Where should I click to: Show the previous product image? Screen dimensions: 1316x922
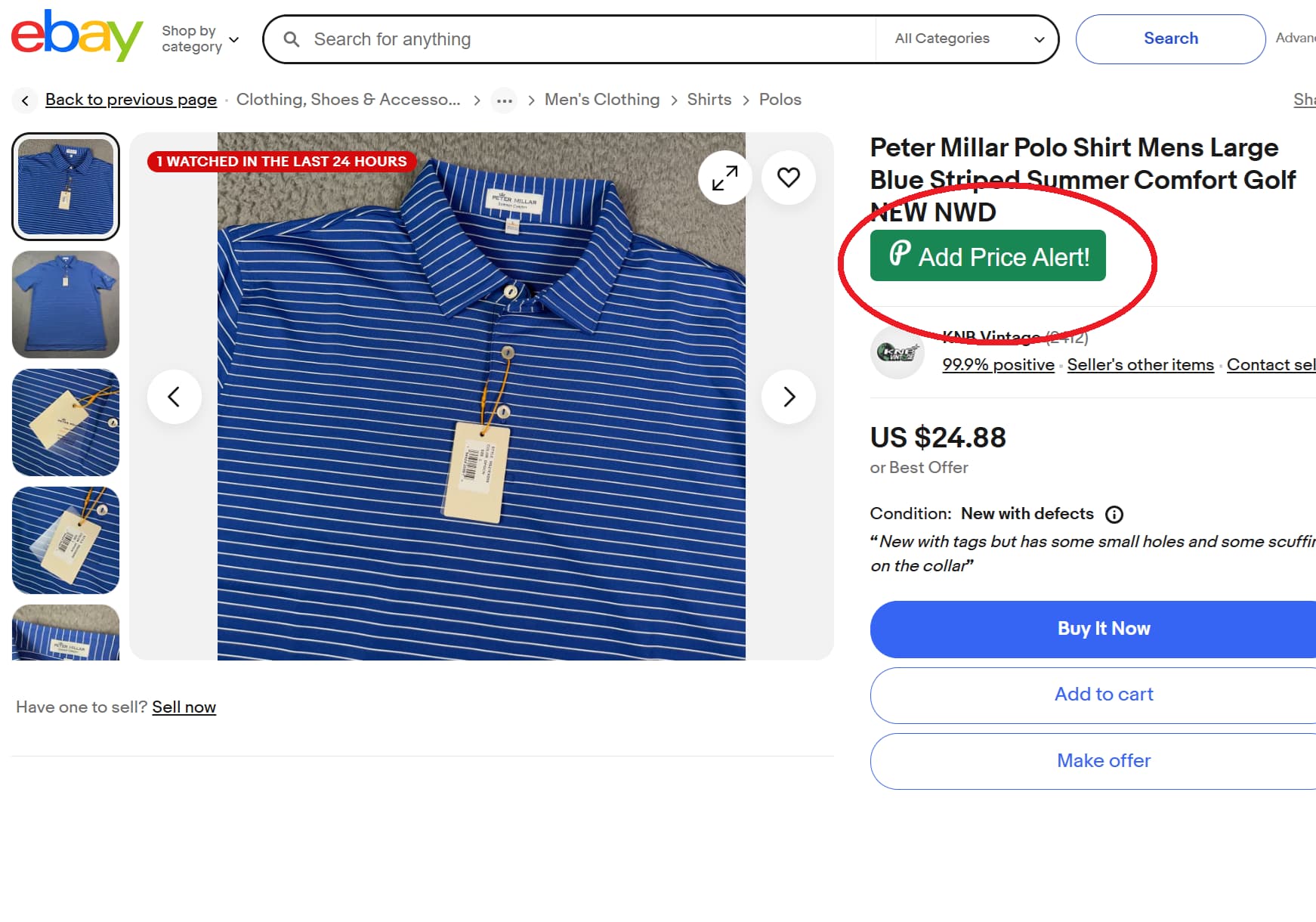click(x=175, y=396)
